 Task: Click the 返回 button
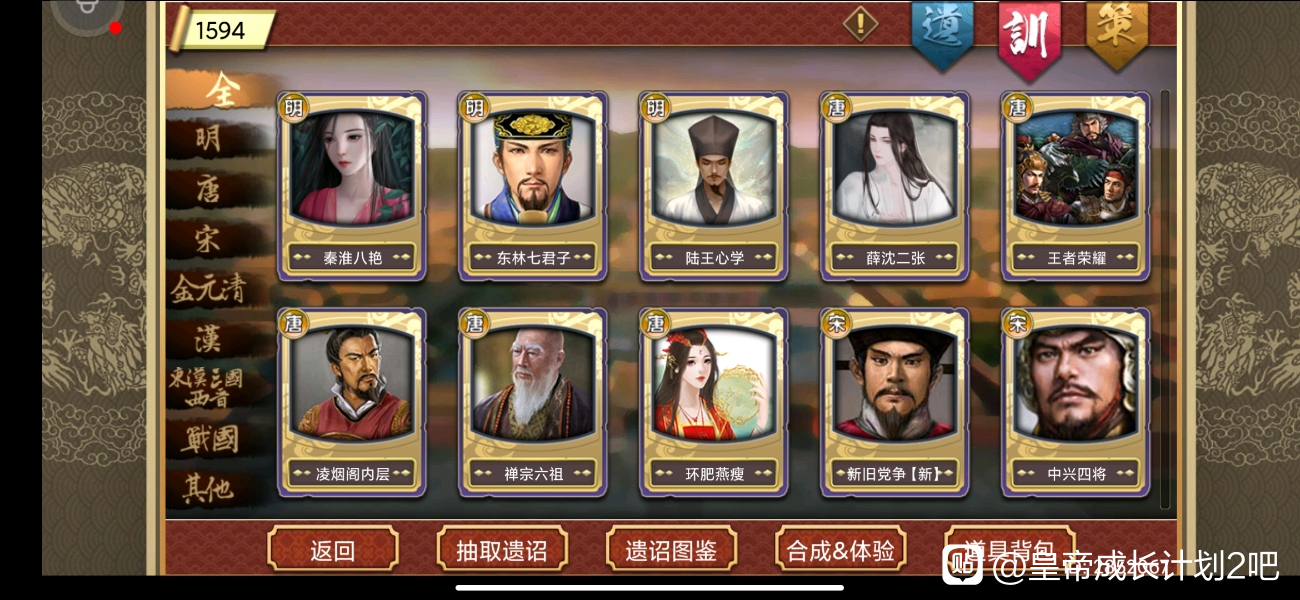333,550
